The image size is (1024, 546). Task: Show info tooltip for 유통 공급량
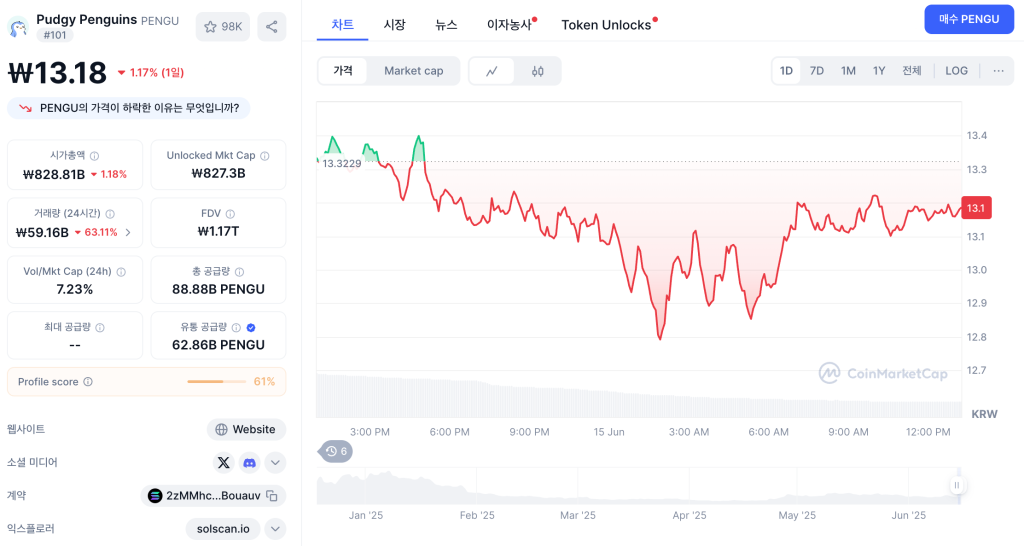click(236, 327)
